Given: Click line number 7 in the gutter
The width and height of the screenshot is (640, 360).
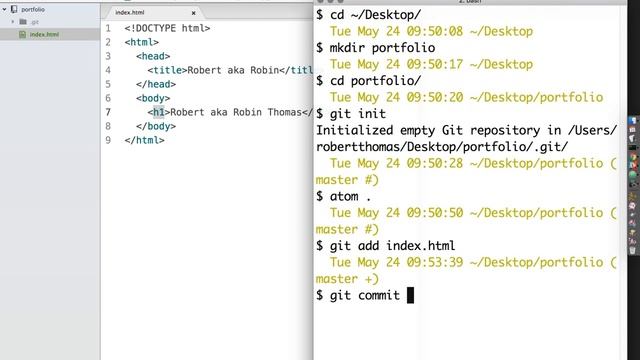Looking at the screenshot, I should click(108, 112).
